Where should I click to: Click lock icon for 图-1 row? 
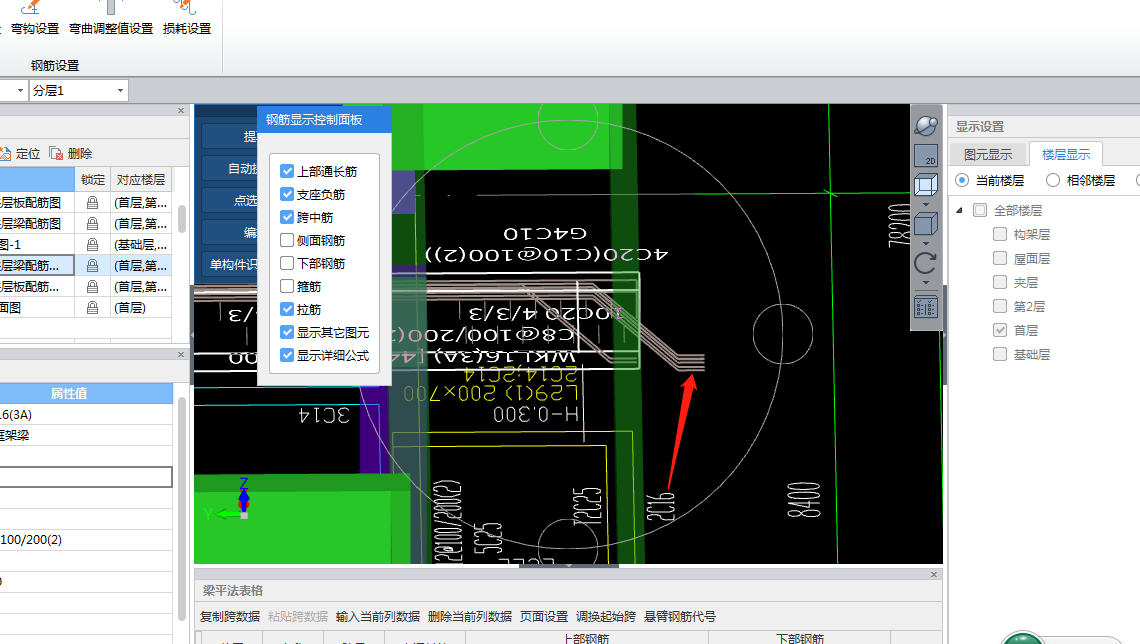click(x=92, y=244)
